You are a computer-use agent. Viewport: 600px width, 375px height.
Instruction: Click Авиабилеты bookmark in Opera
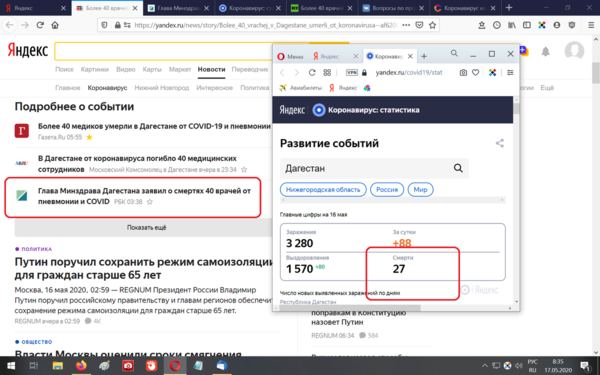click(300, 88)
